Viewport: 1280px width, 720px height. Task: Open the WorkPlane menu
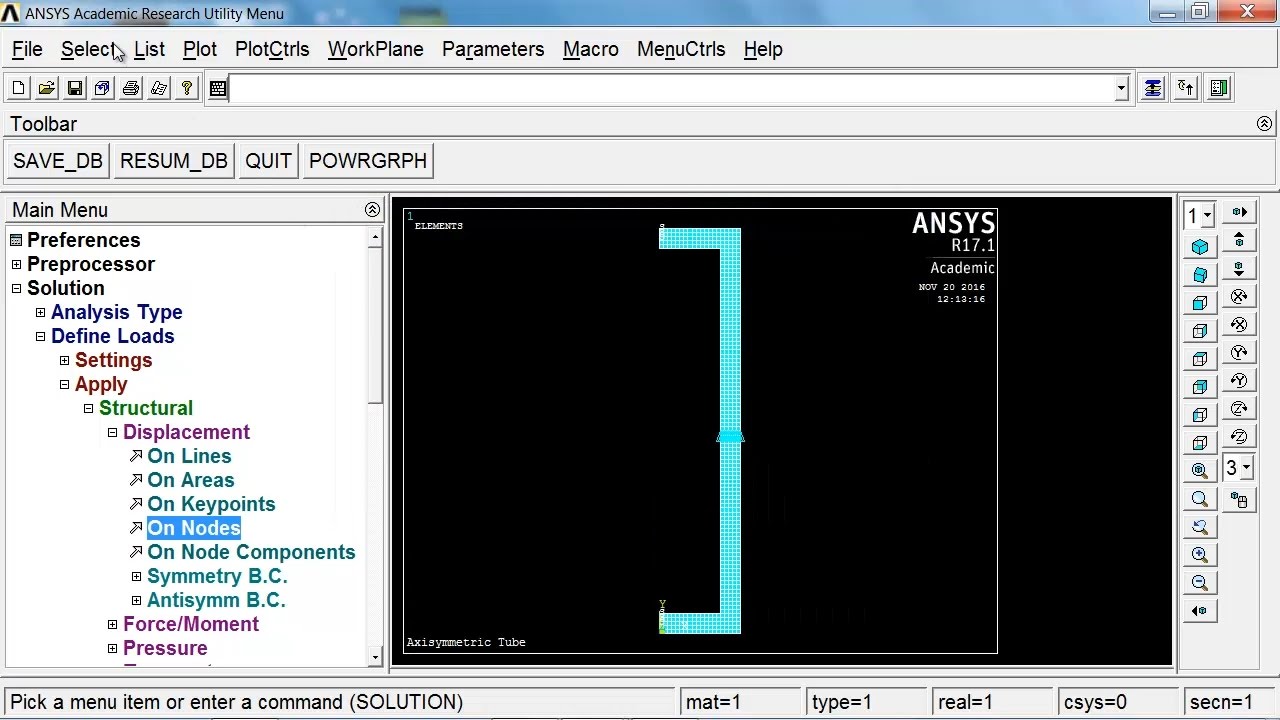(375, 49)
